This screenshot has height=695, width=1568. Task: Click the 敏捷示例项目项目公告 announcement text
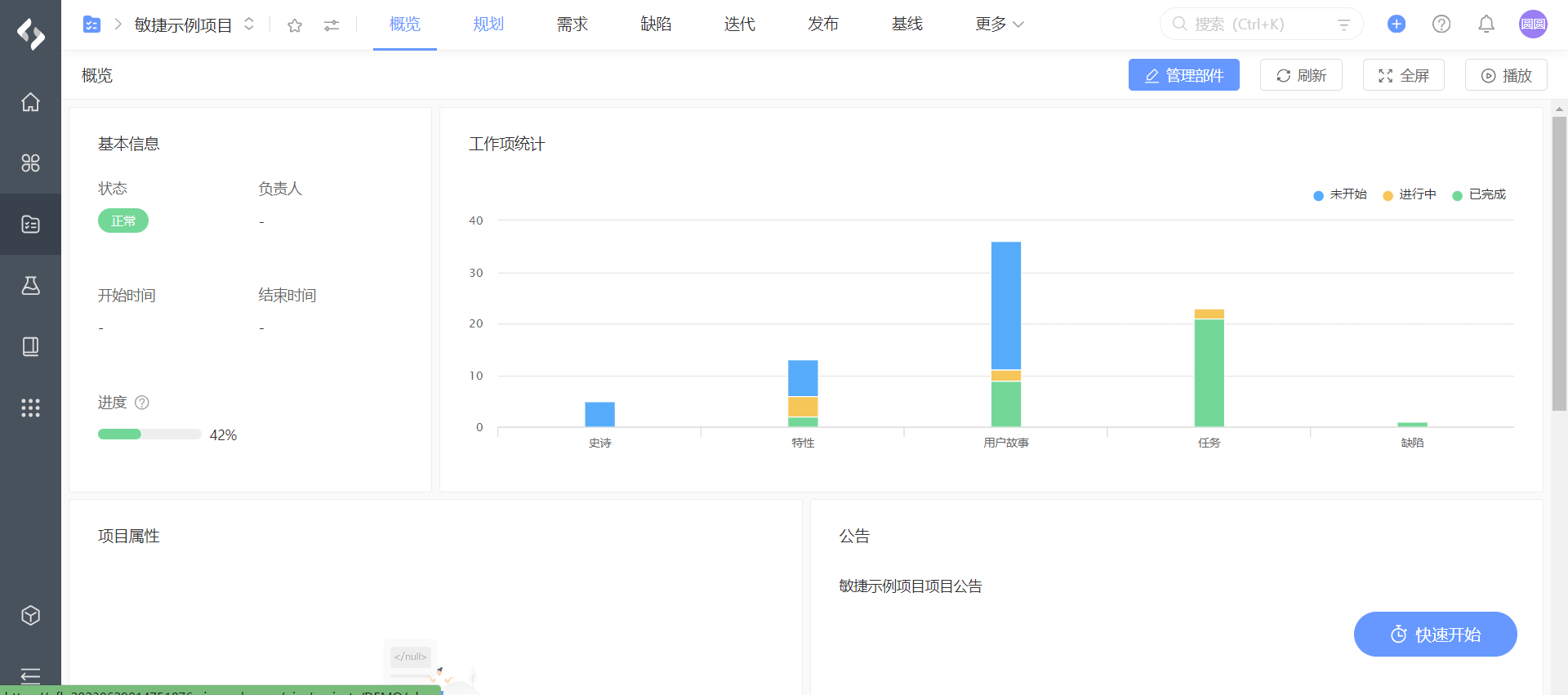point(911,586)
